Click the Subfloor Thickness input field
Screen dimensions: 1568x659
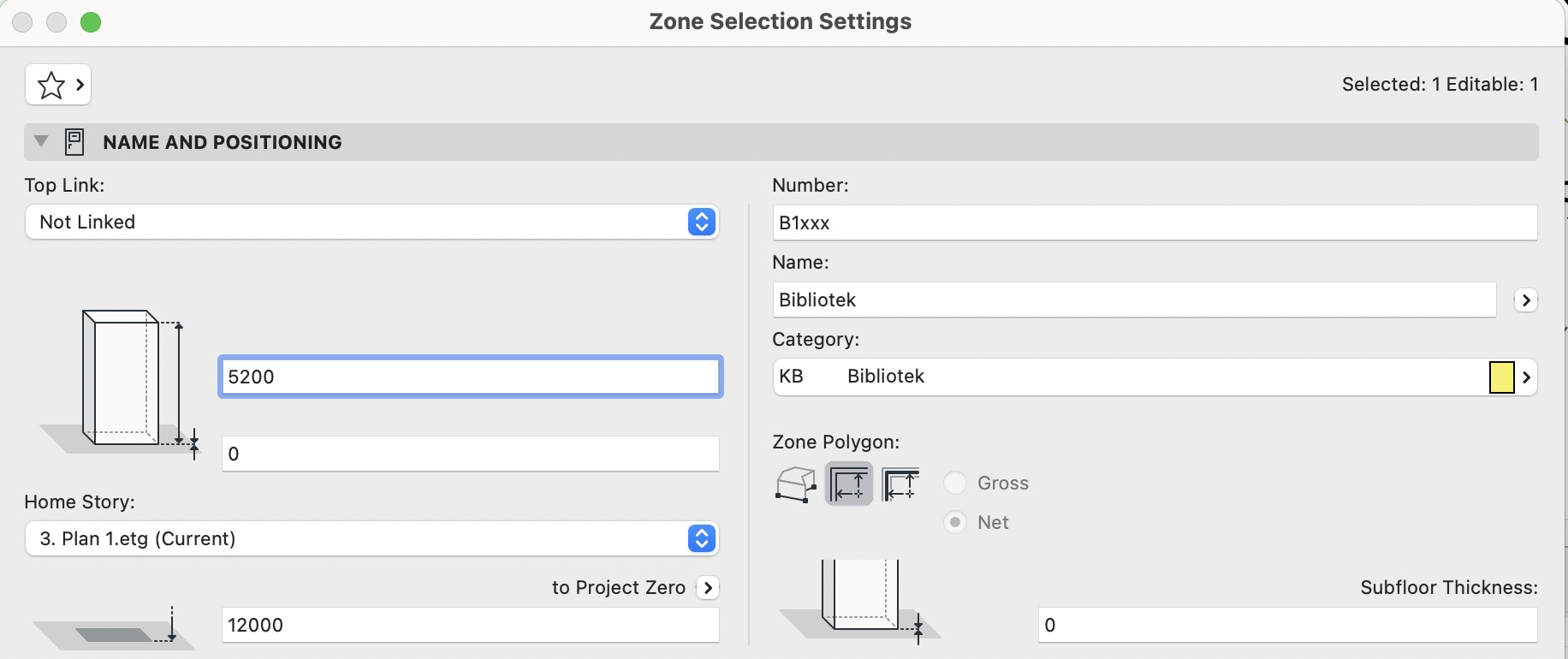1287,626
